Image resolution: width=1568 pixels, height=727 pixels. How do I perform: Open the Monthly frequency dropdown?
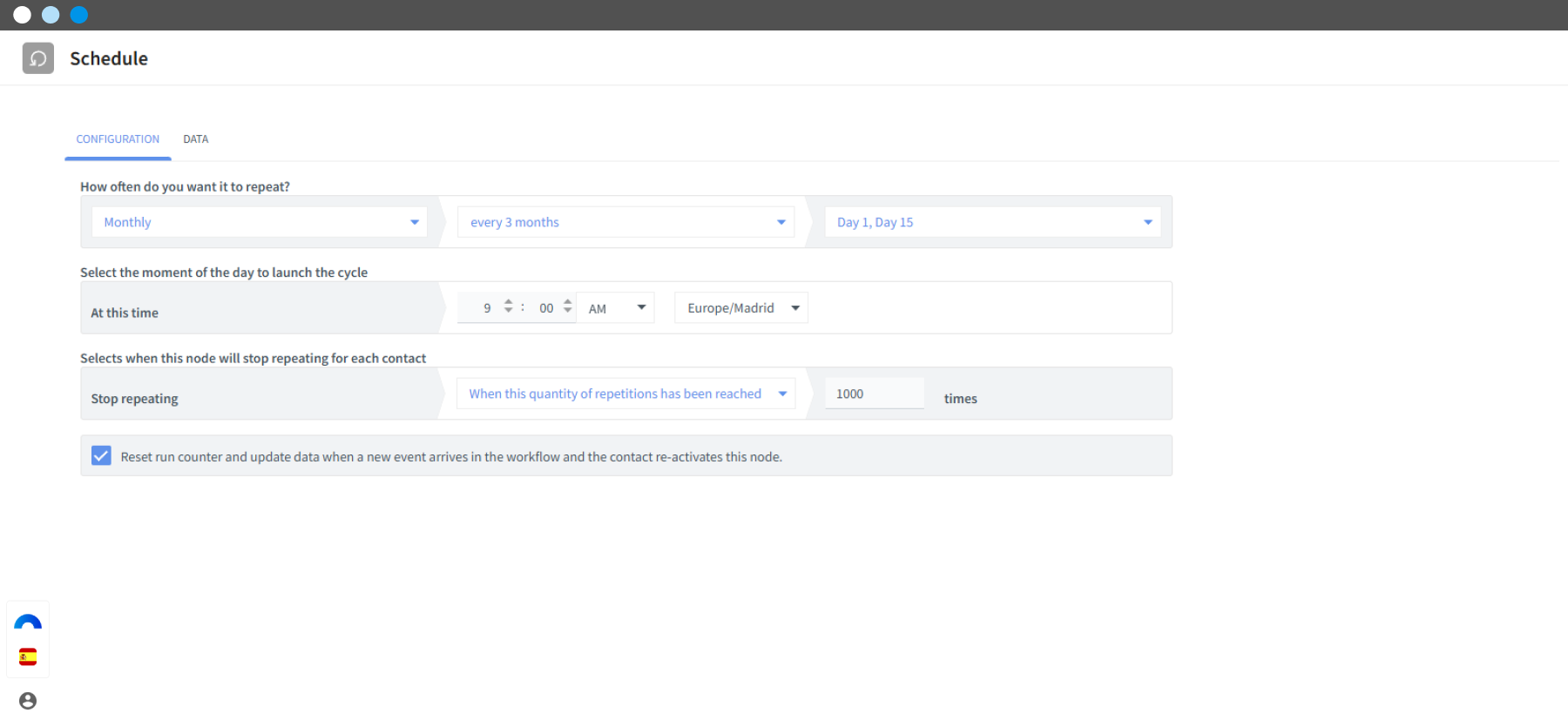[260, 222]
